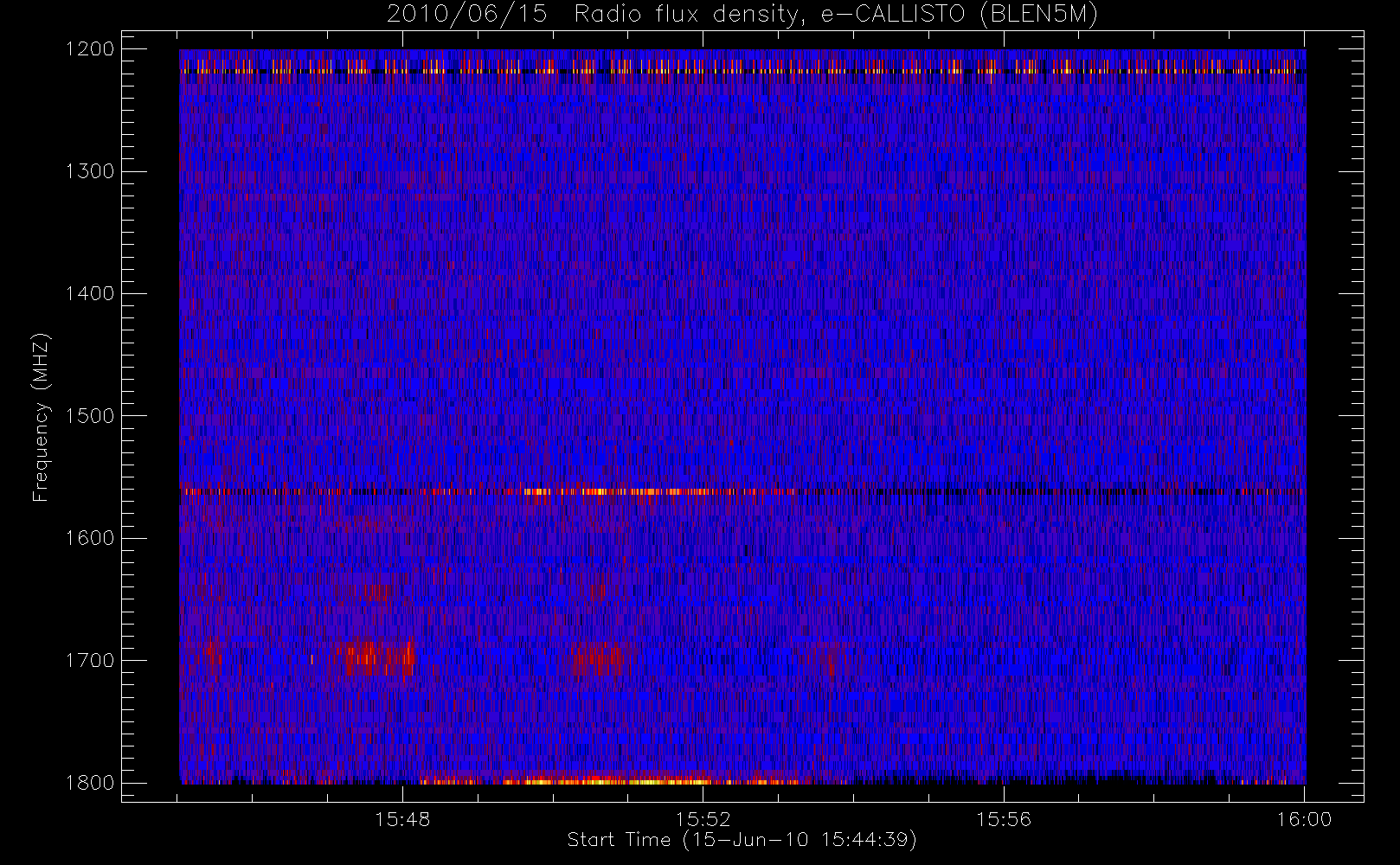Click the 1500 frequency tick label

coord(90,415)
